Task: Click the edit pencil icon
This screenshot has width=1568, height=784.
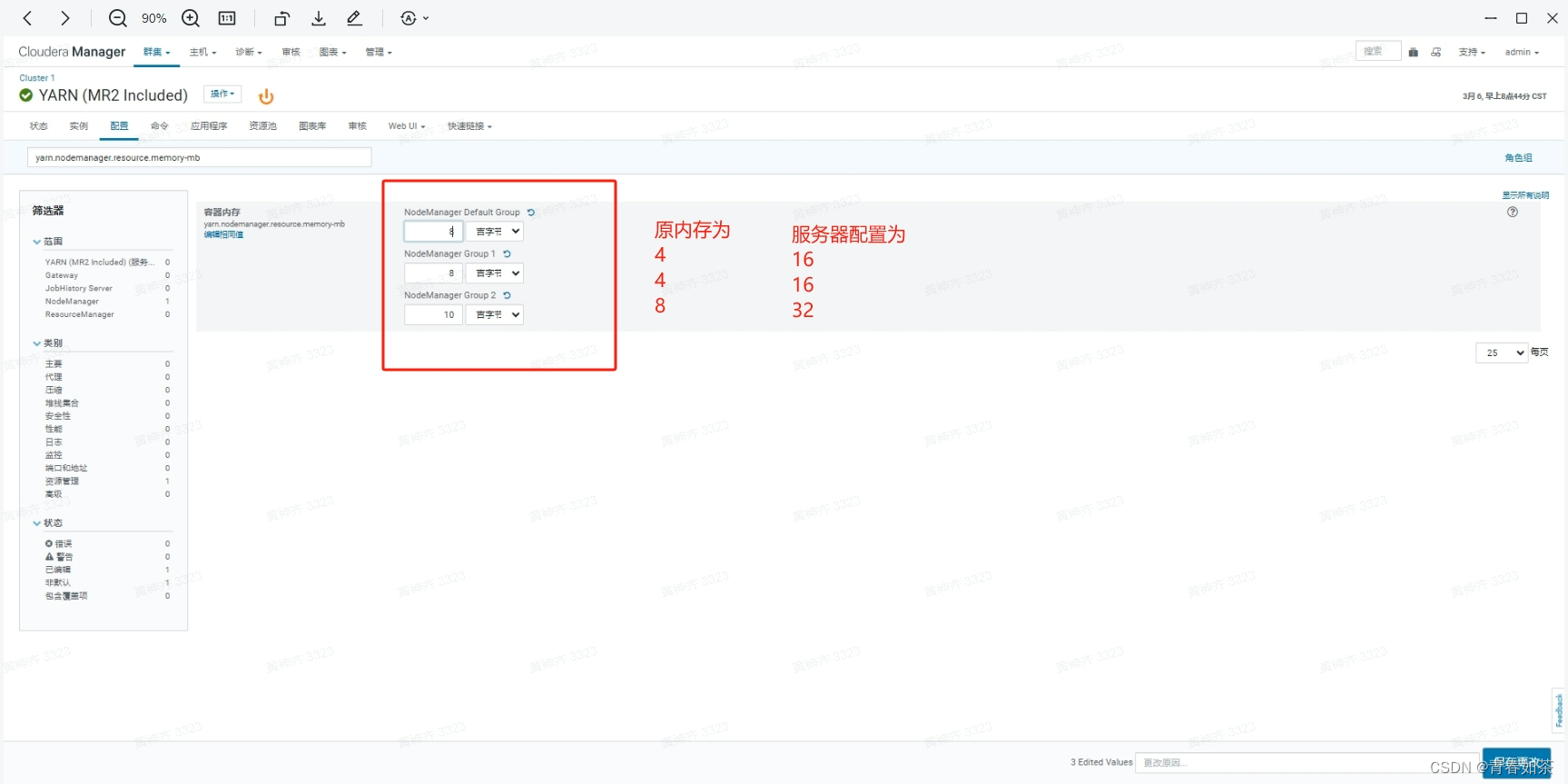Action: pos(354,18)
